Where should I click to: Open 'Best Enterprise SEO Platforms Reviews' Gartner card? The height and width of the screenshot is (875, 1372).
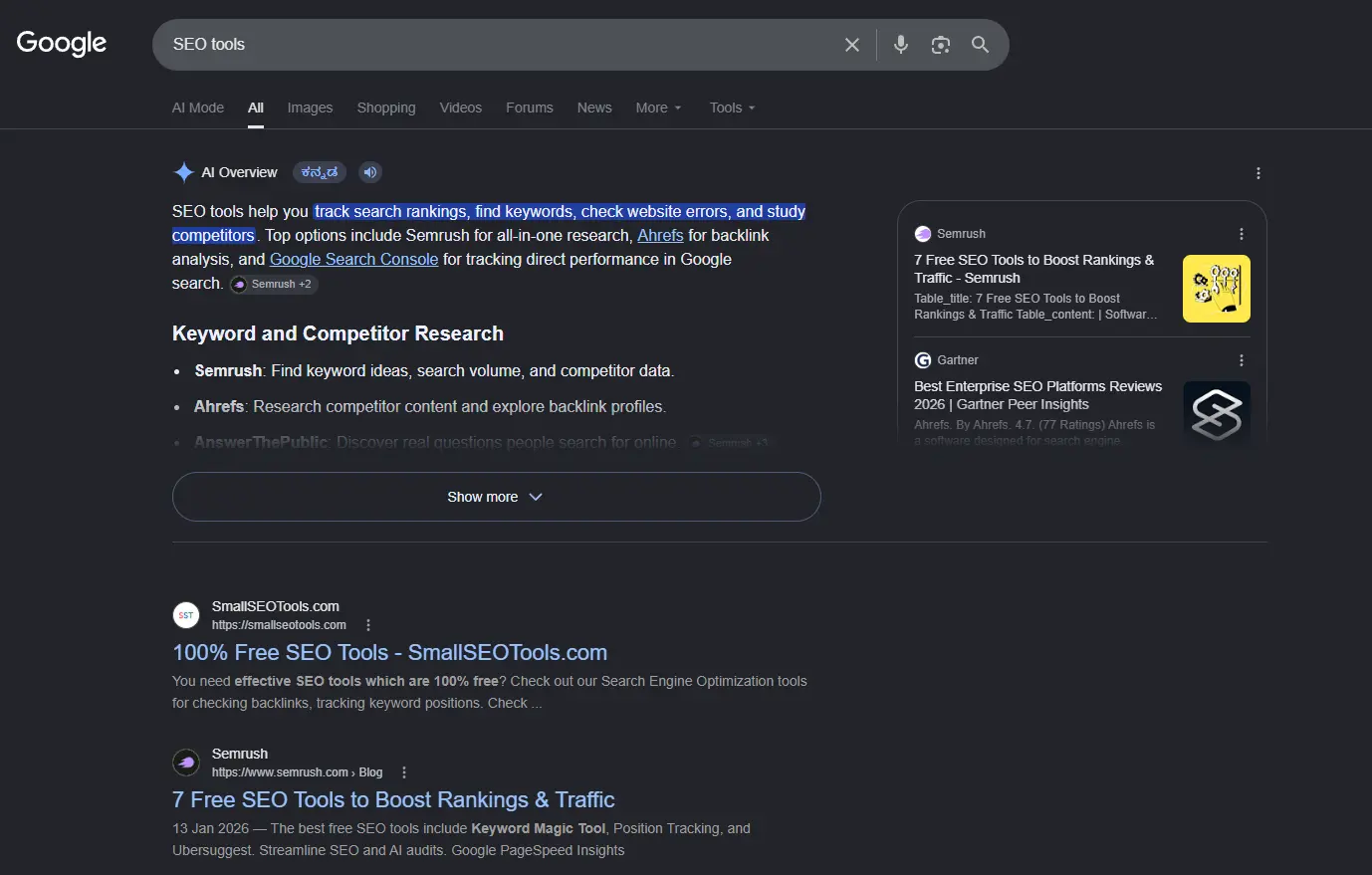1038,395
